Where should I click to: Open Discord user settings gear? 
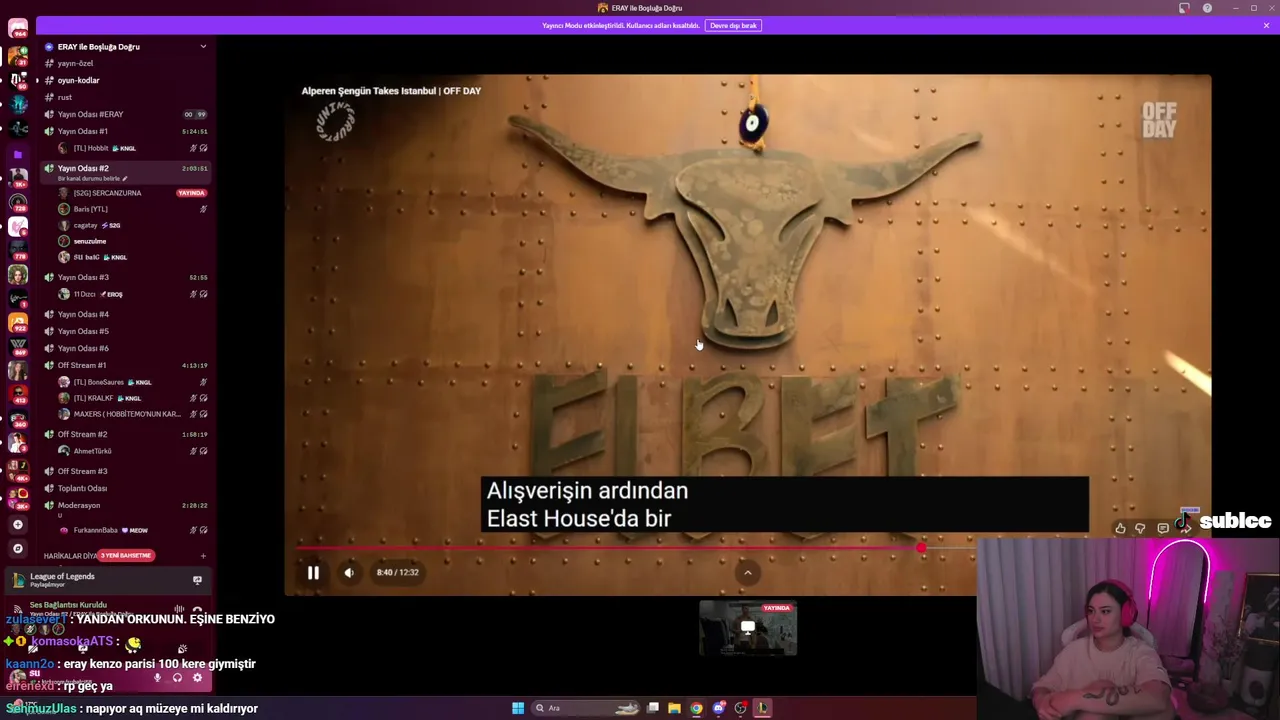click(x=197, y=678)
